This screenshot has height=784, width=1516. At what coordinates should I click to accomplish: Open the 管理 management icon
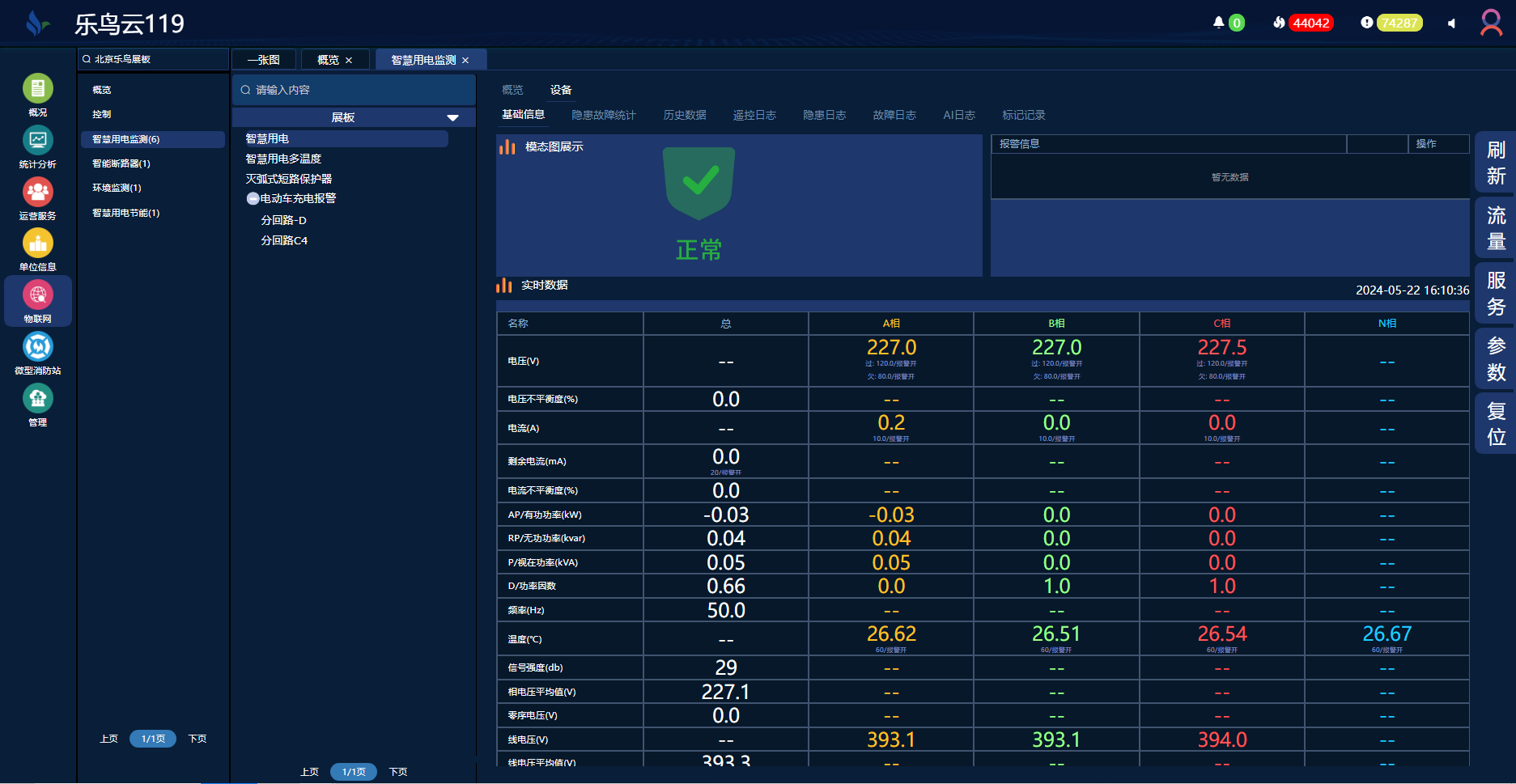[x=37, y=399]
